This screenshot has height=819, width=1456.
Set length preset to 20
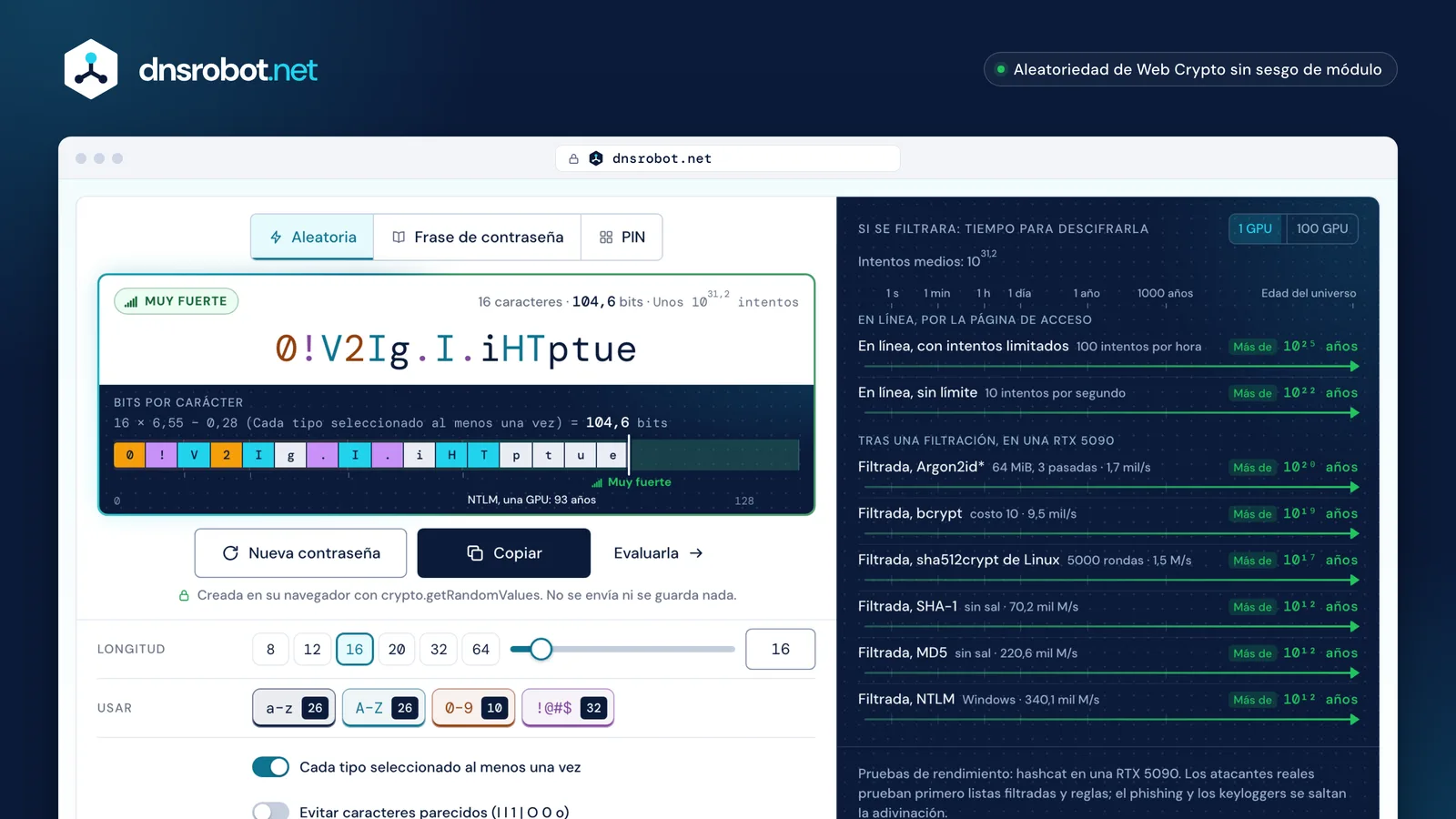pos(397,649)
